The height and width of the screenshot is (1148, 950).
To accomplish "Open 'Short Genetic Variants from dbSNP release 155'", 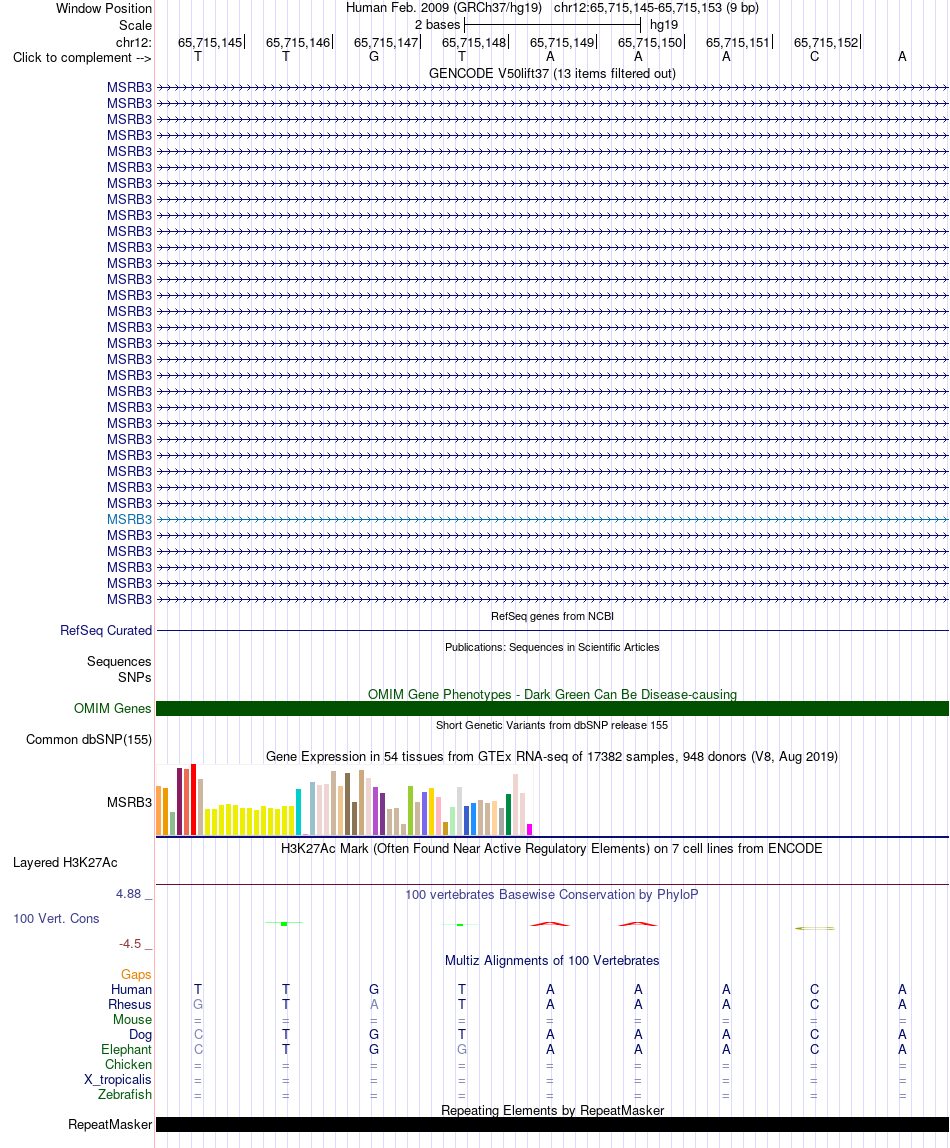I will point(553,725).
